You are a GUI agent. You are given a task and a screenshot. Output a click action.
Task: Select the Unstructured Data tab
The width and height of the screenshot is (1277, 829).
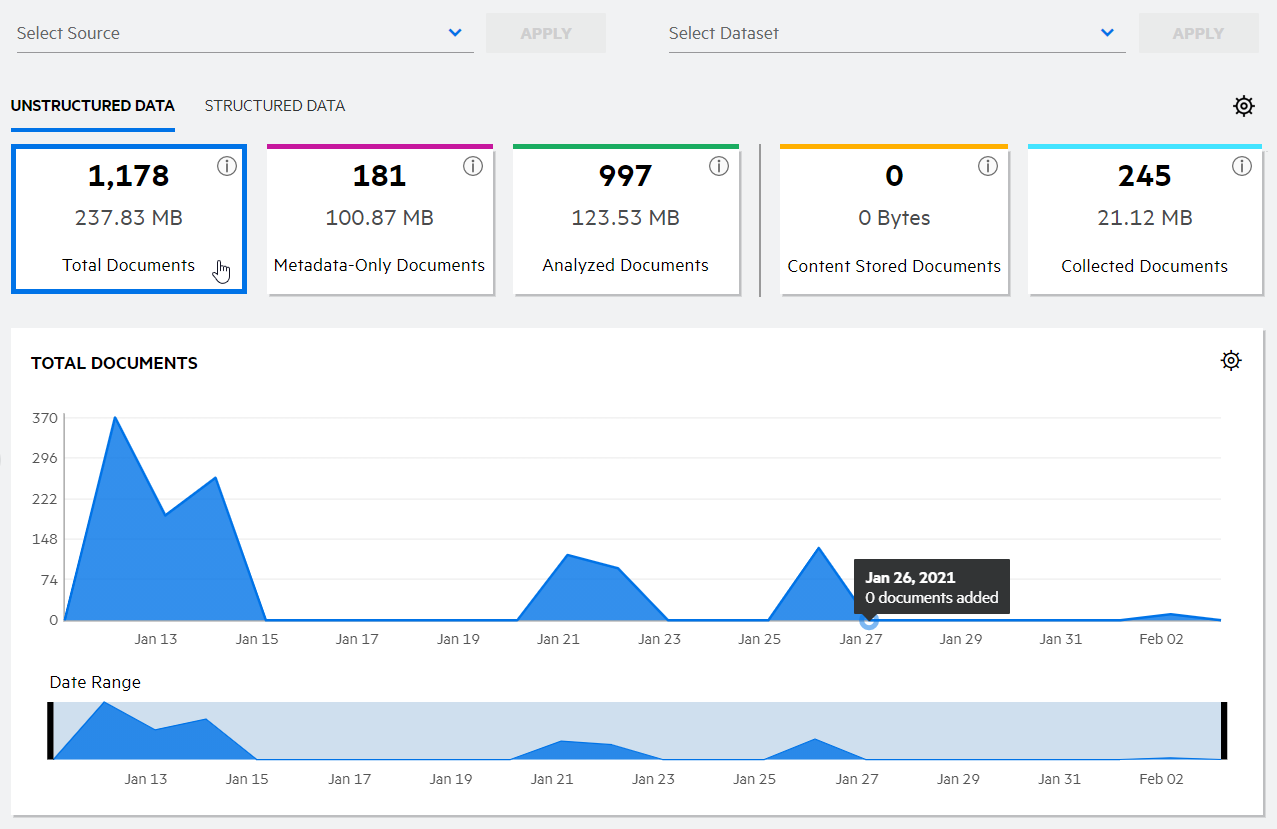(x=93, y=106)
